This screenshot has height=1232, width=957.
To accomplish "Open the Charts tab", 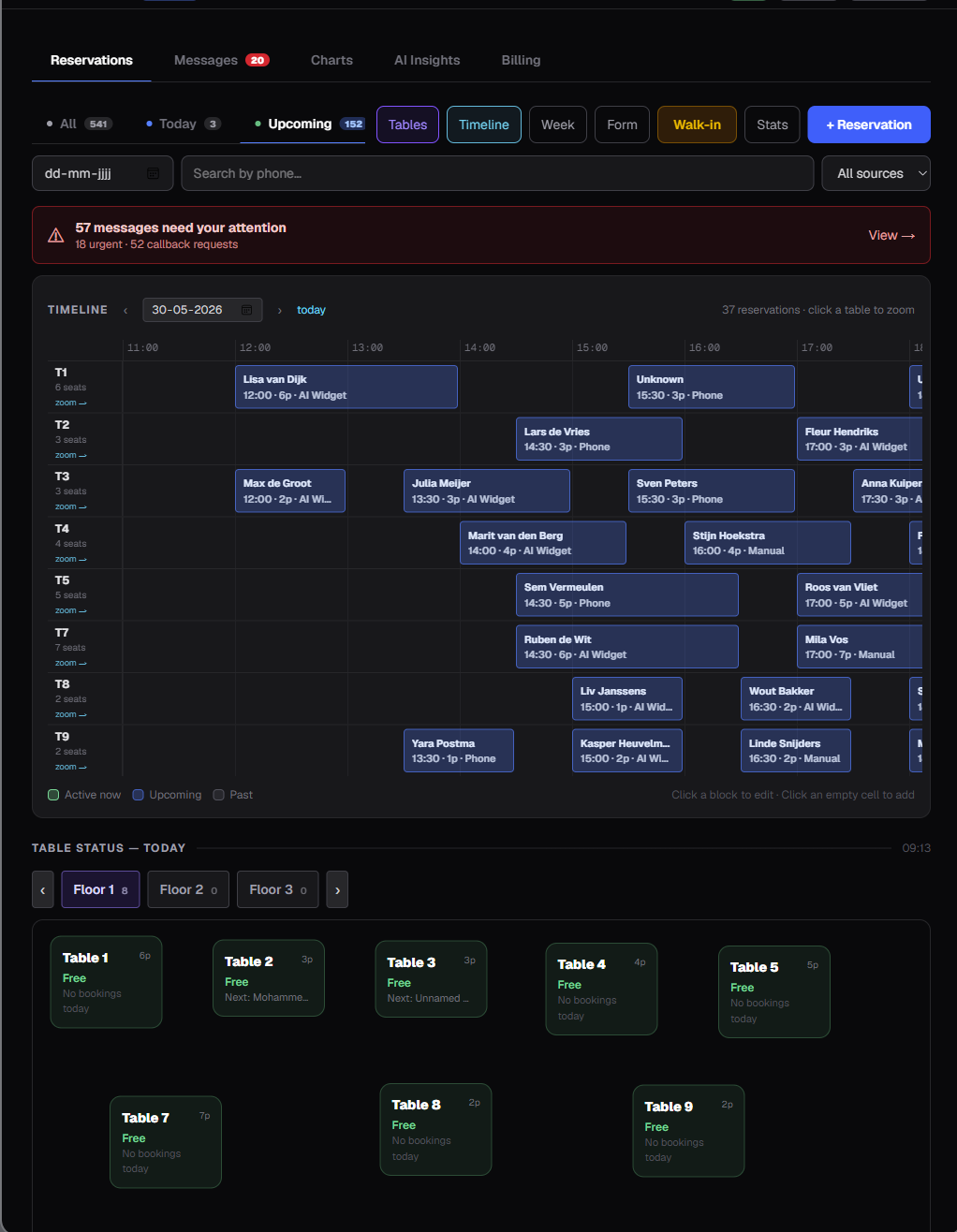I will [331, 60].
